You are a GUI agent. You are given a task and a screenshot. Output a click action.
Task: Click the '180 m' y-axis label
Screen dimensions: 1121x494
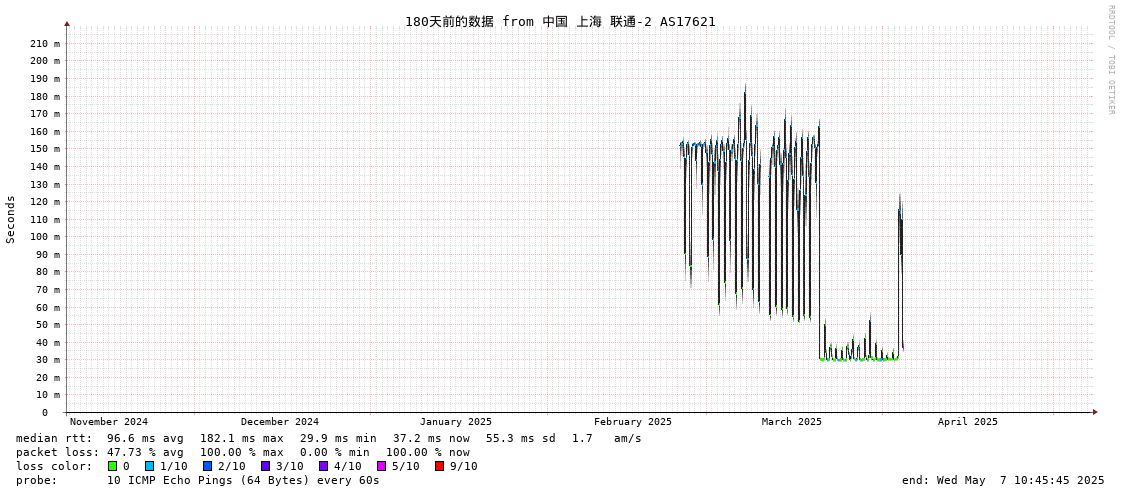click(x=45, y=97)
